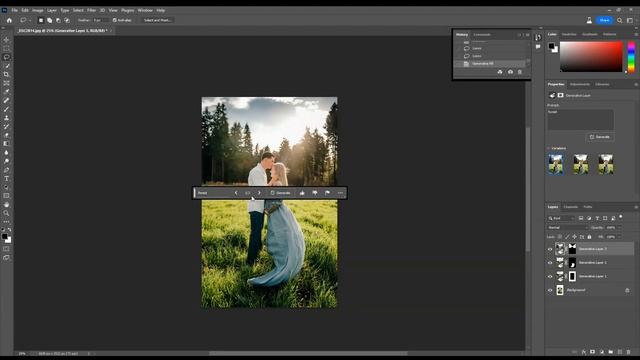This screenshot has height=360, width=640.
Task: Delete layer using Layers panel trash icon
Action: click(629, 351)
